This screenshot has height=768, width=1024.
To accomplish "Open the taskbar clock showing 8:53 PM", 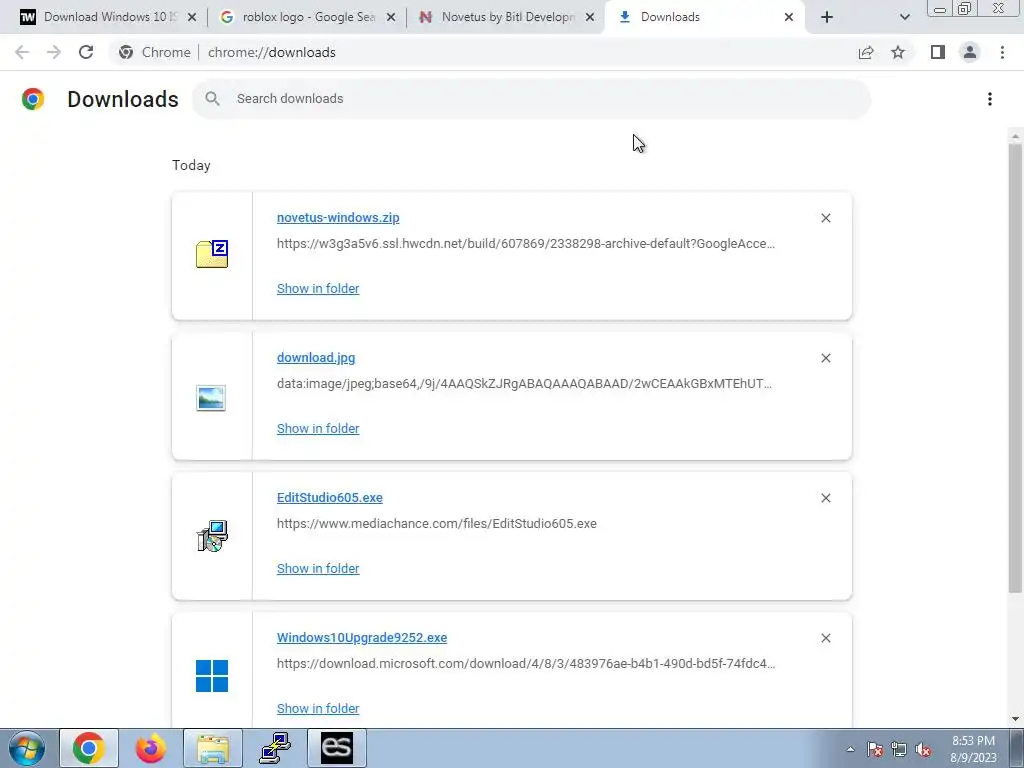I will coord(973,749).
